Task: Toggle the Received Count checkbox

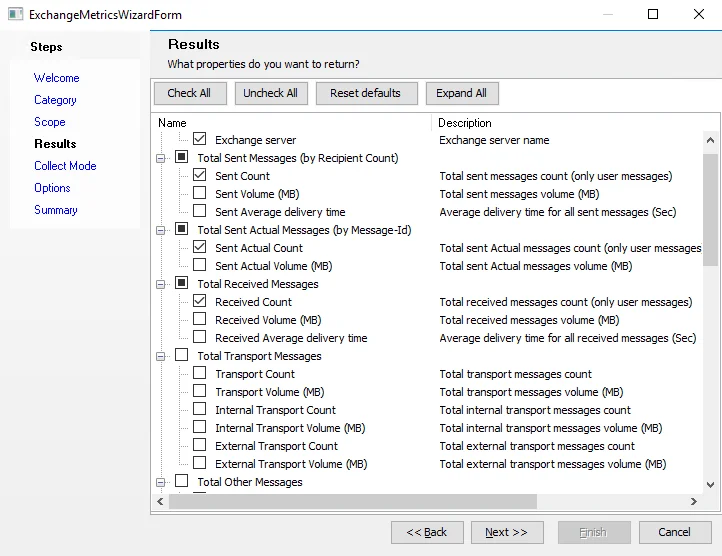Action: [x=199, y=300]
